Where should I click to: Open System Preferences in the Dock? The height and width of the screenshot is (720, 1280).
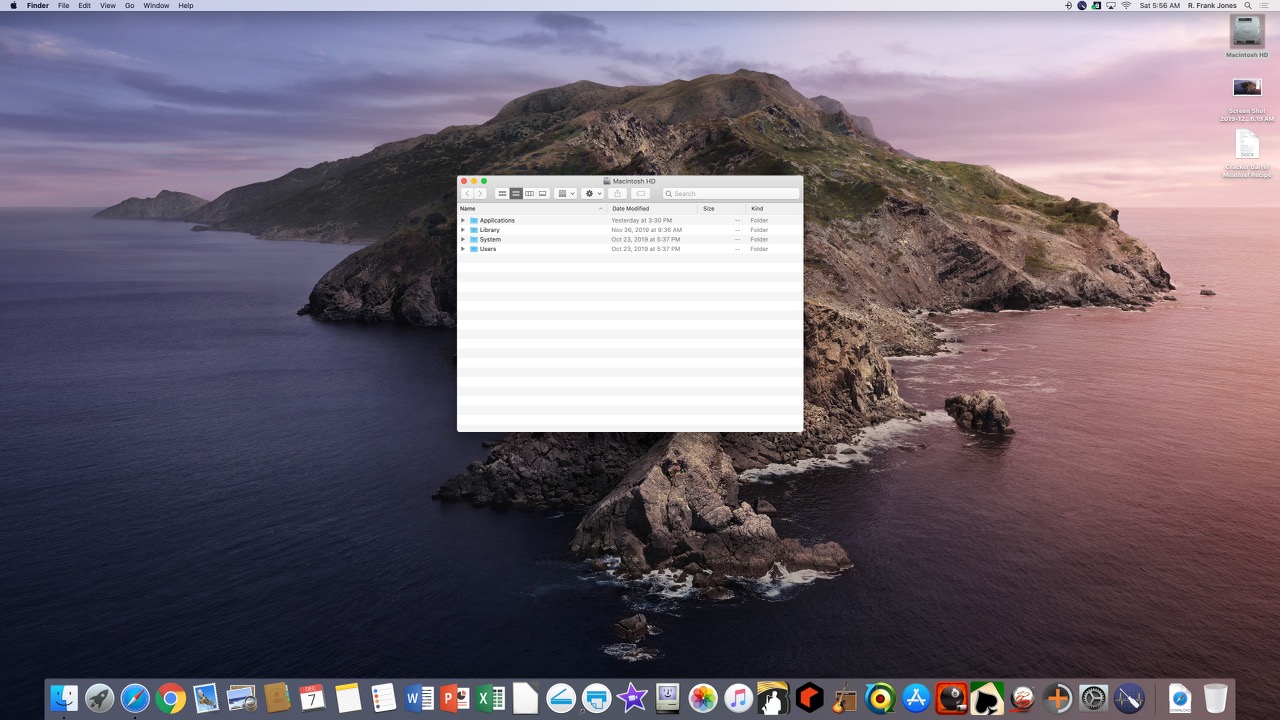click(1093, 698)
